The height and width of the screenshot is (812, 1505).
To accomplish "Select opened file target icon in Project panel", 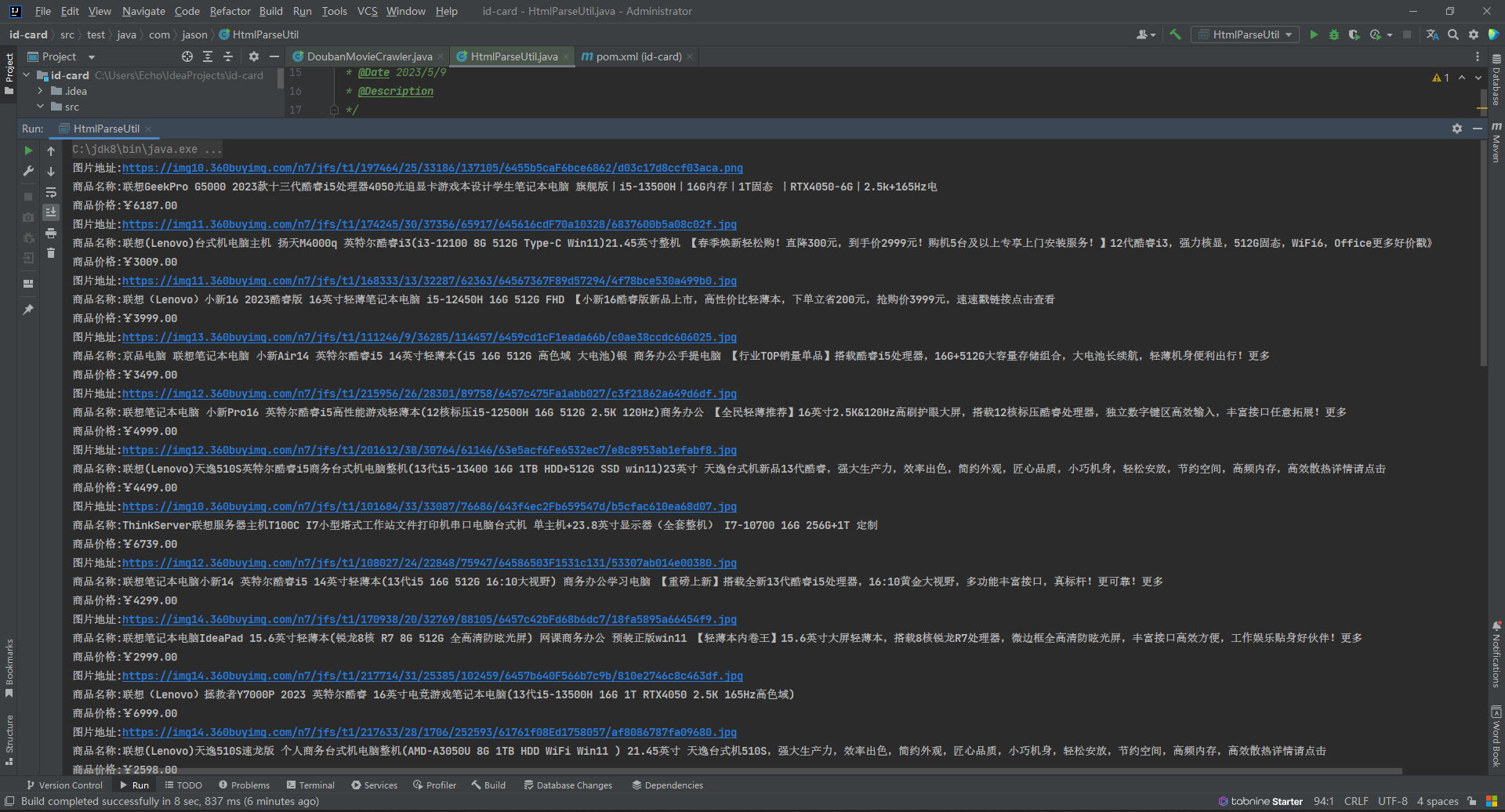I will point(187,56).
